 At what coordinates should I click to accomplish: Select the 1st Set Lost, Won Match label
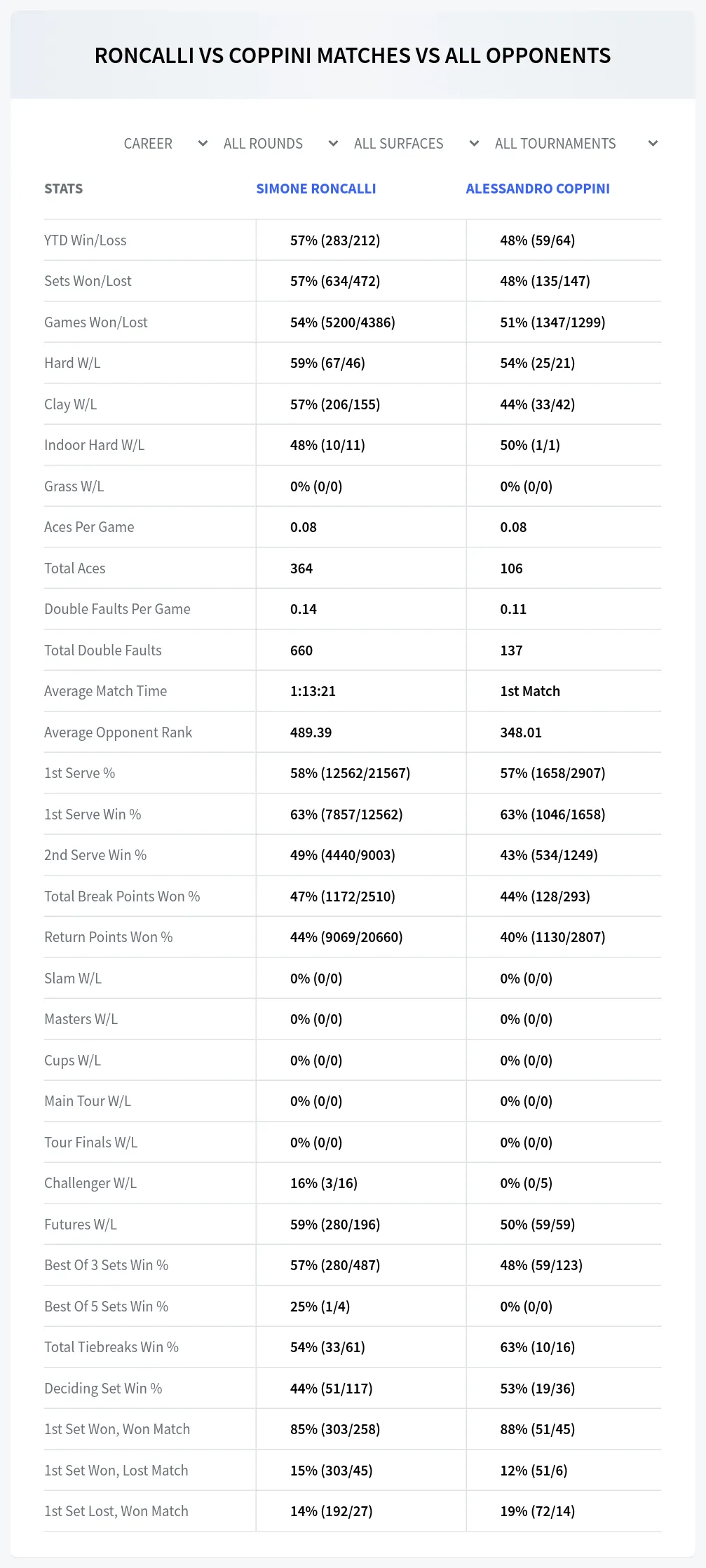[x=116, y=1511]
